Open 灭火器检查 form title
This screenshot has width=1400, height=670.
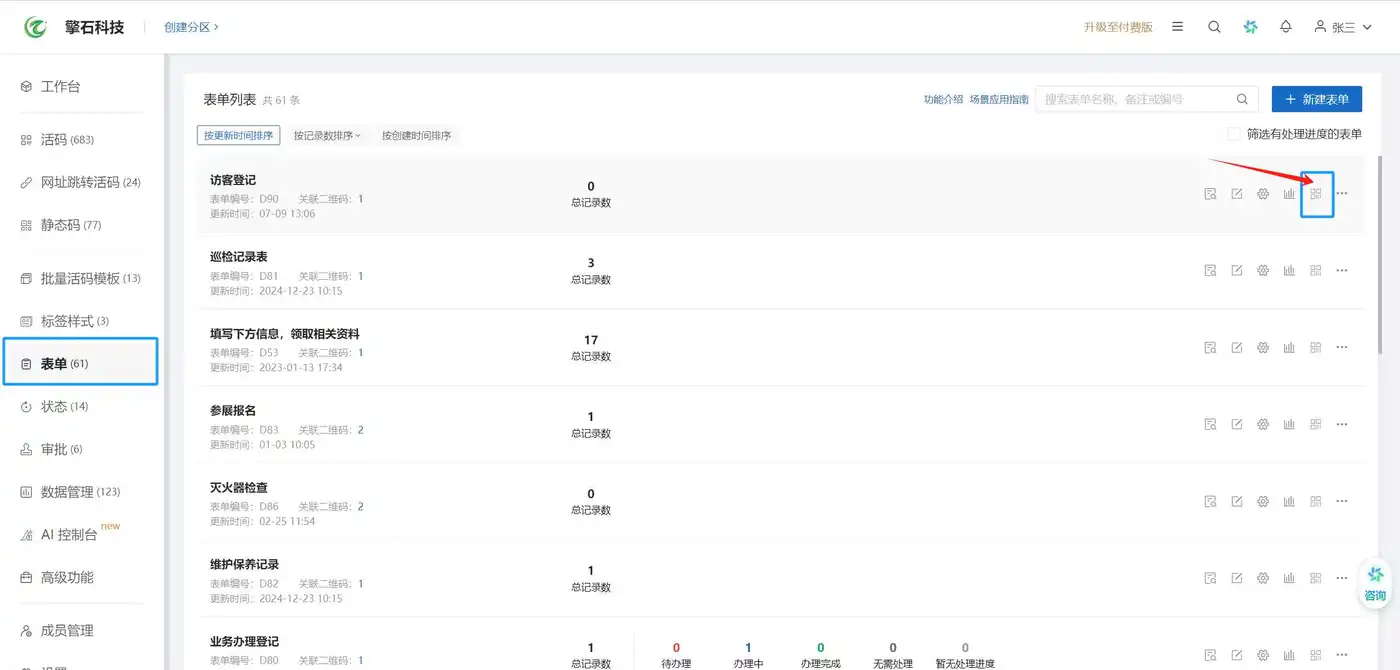click(239, 488)
